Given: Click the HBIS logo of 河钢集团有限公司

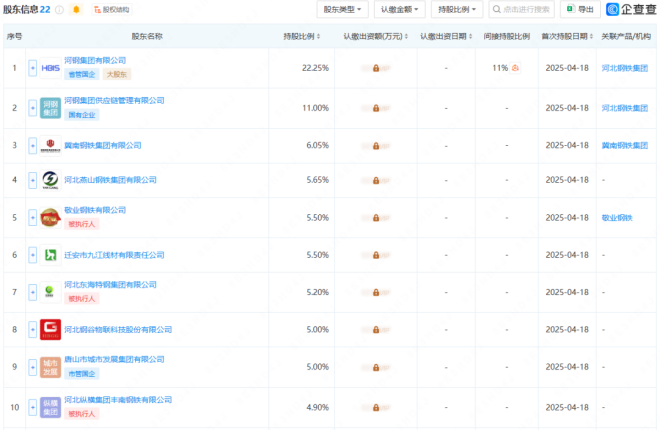Looking at the screenshot, I should (x=51, y=68).
